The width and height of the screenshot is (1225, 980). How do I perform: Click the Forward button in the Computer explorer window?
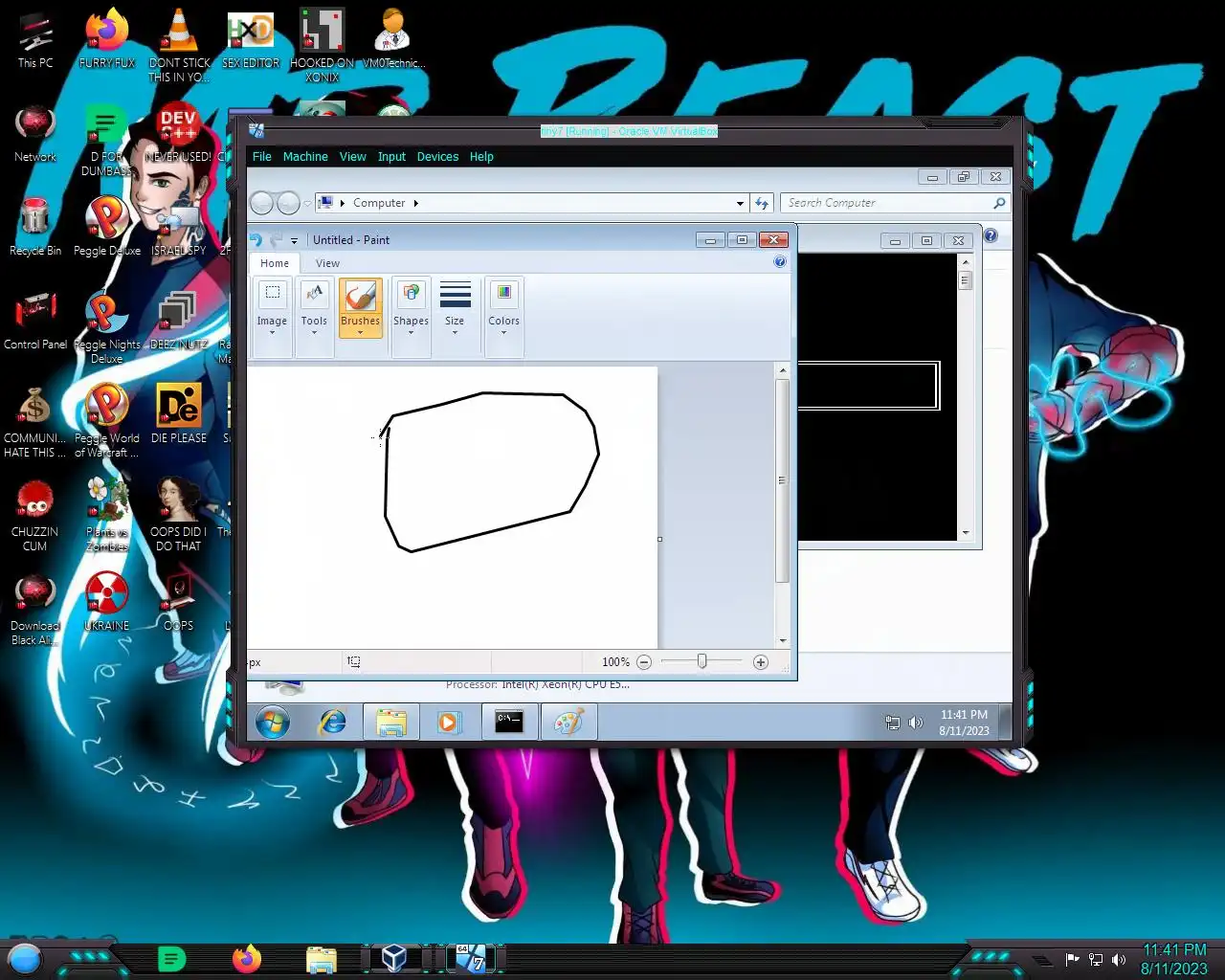pos(287,203)
